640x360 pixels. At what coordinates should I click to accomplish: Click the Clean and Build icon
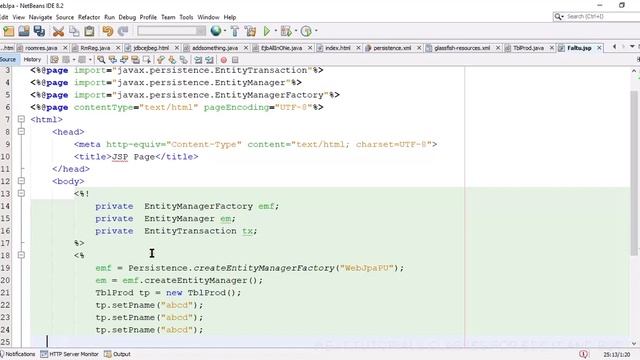[250, 31]
